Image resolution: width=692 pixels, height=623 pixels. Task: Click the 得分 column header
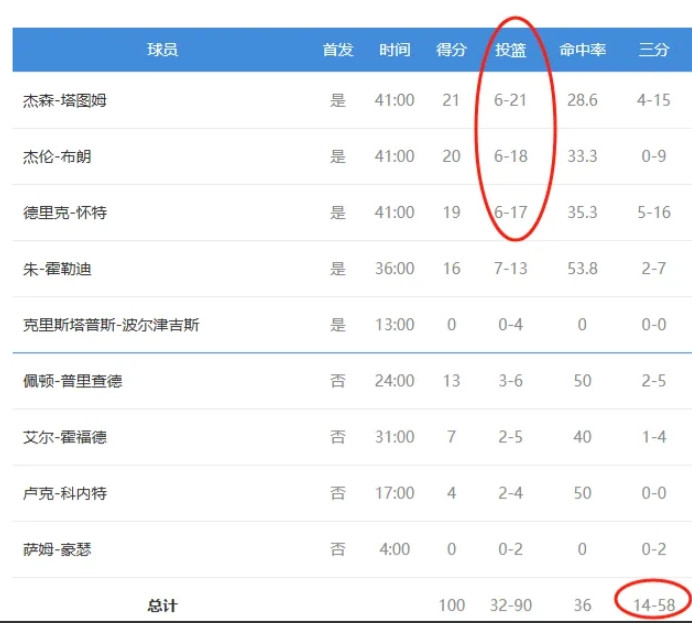(x=451, y=49)
